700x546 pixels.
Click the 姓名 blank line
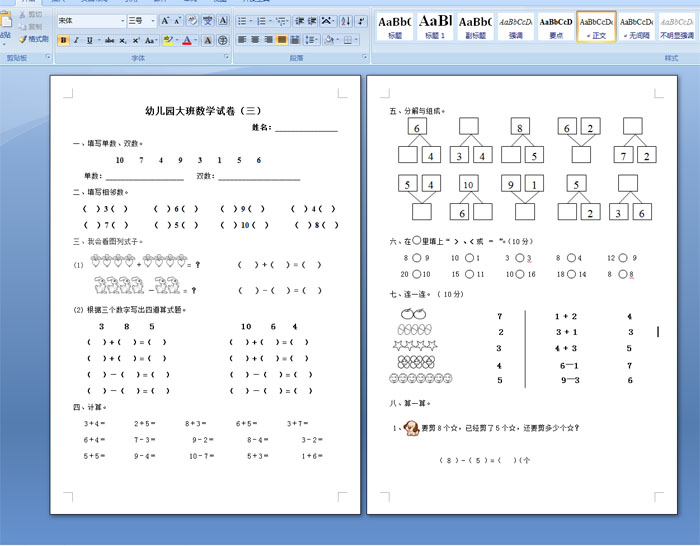pyautogui.click(x=306, y=129)
